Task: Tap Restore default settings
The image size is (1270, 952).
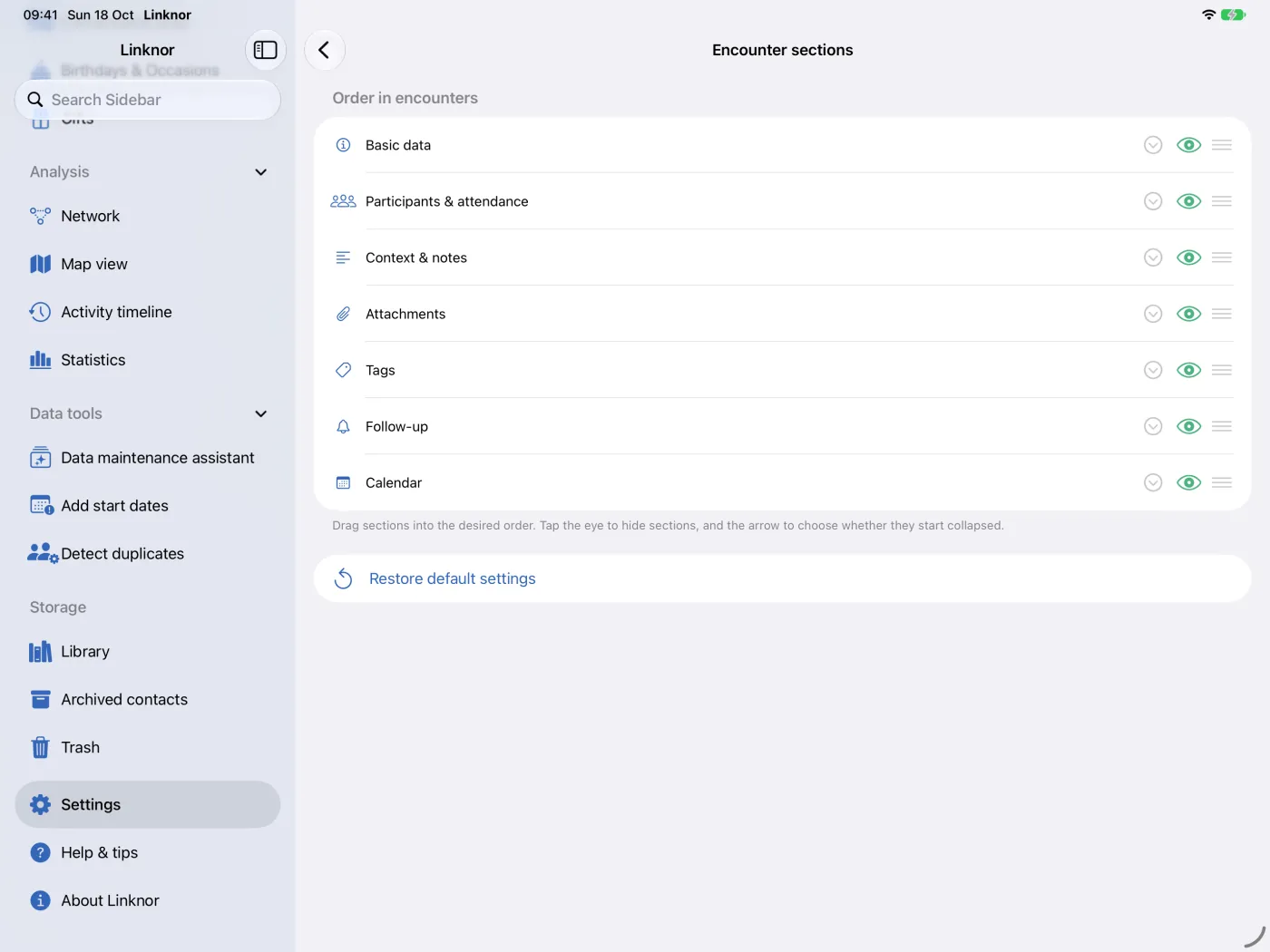Action: coord(782,578)
